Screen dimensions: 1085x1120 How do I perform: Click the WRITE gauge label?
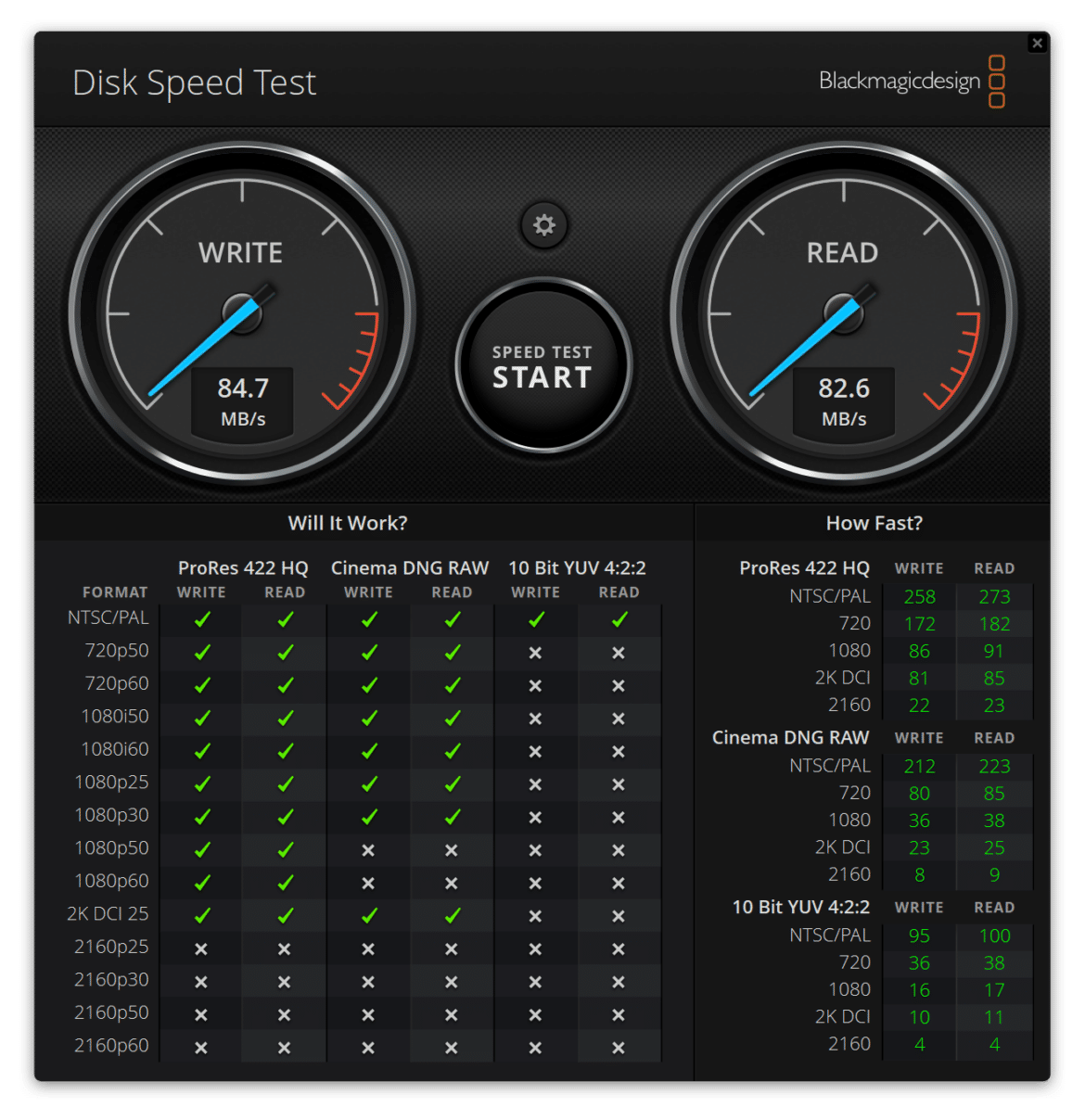[x=241, y=253]
